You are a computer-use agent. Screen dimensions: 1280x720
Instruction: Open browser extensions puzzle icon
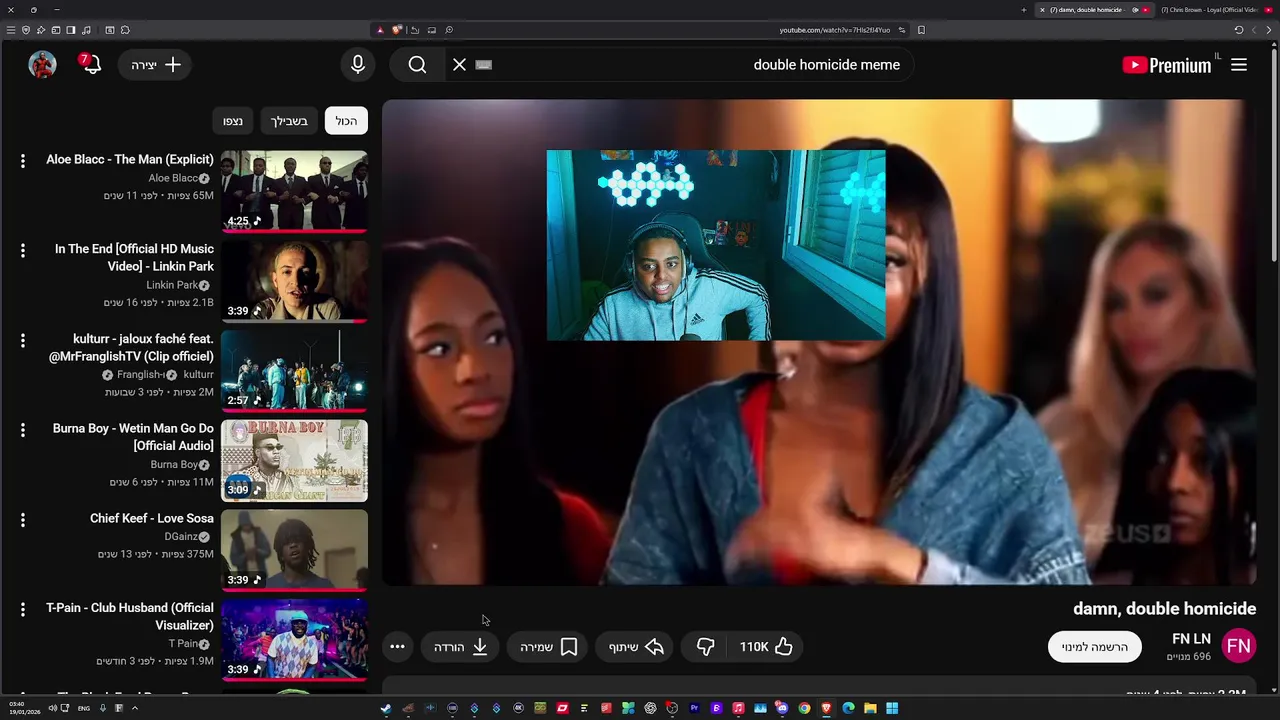(125, 30)
